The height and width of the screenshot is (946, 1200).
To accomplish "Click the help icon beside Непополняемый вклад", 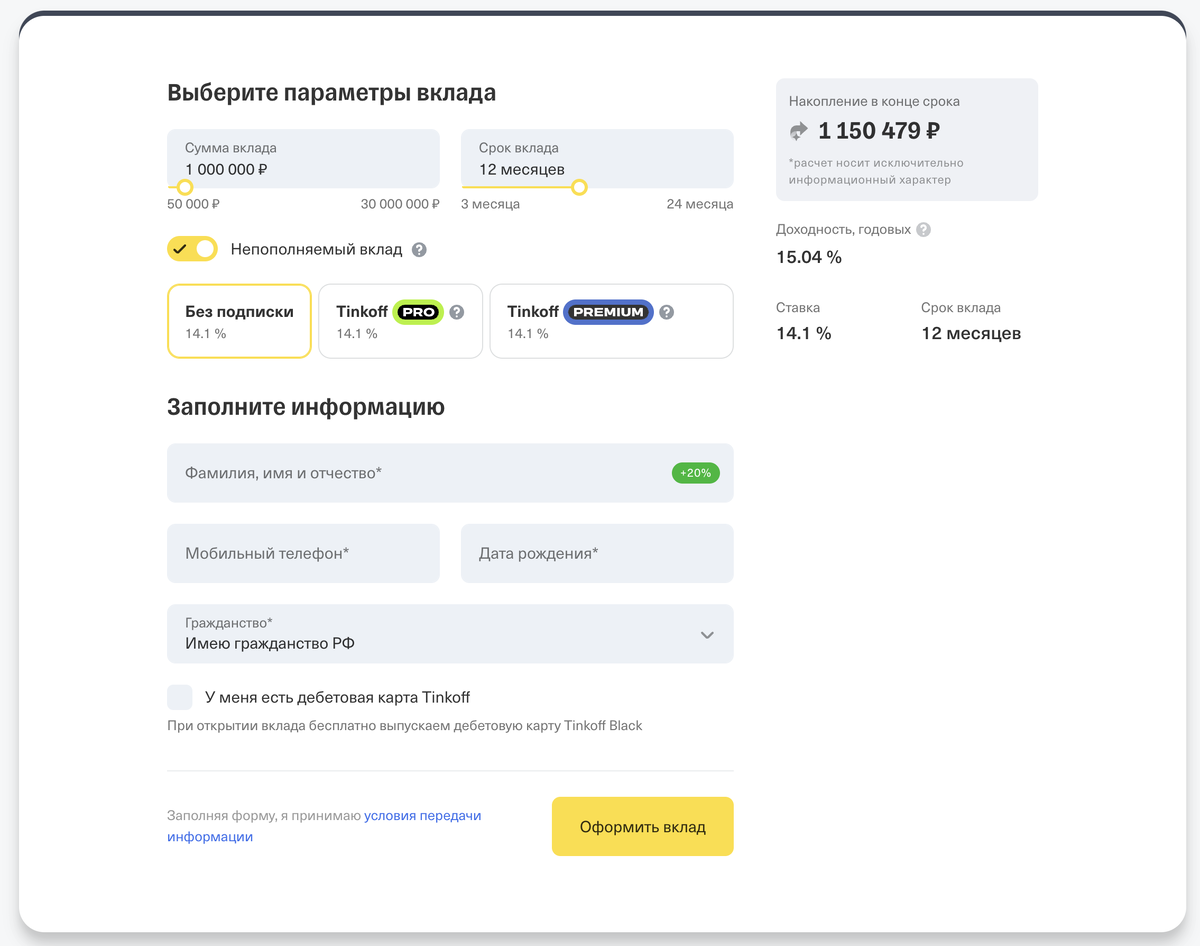I will [419, 250].
